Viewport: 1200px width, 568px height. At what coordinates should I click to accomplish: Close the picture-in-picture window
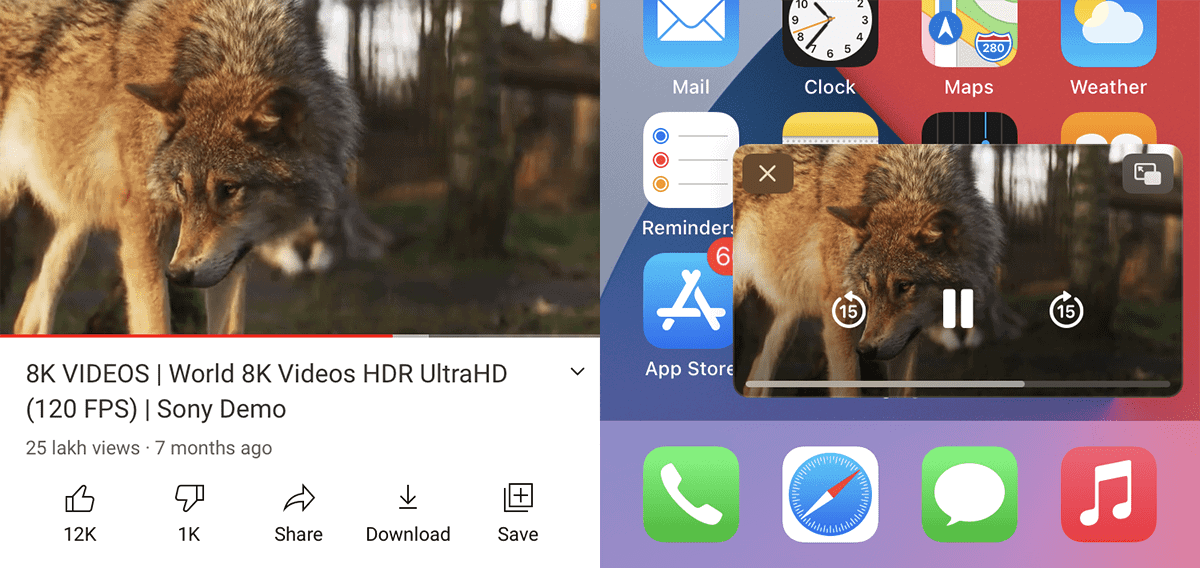(767, 174)
